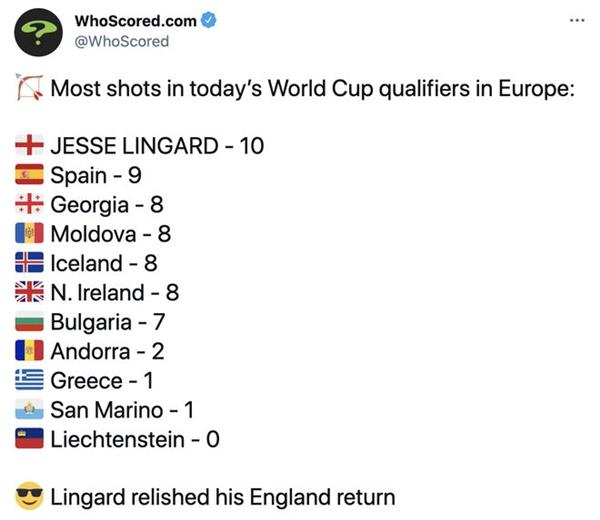Viewport: 600px width, 520px height.
Task: Click the Bulgaria flag emoji
Action: coord(29,321)
